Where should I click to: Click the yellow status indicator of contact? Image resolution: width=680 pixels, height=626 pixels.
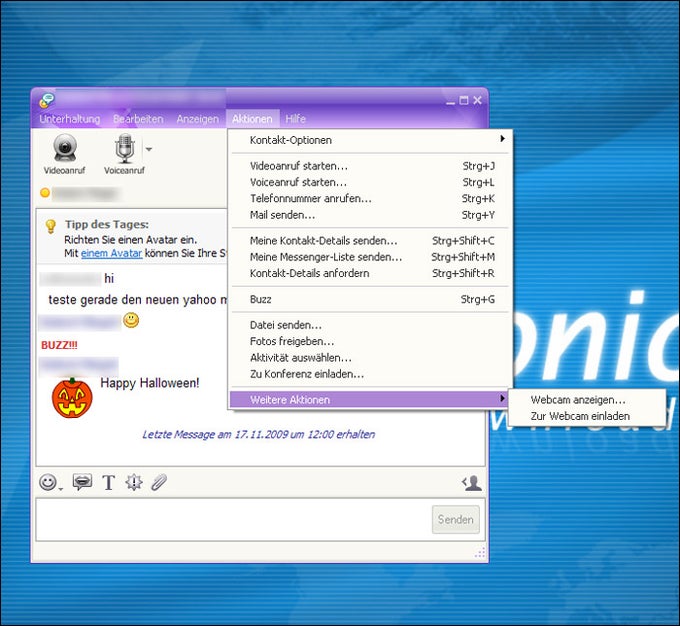tap(45, 192)
